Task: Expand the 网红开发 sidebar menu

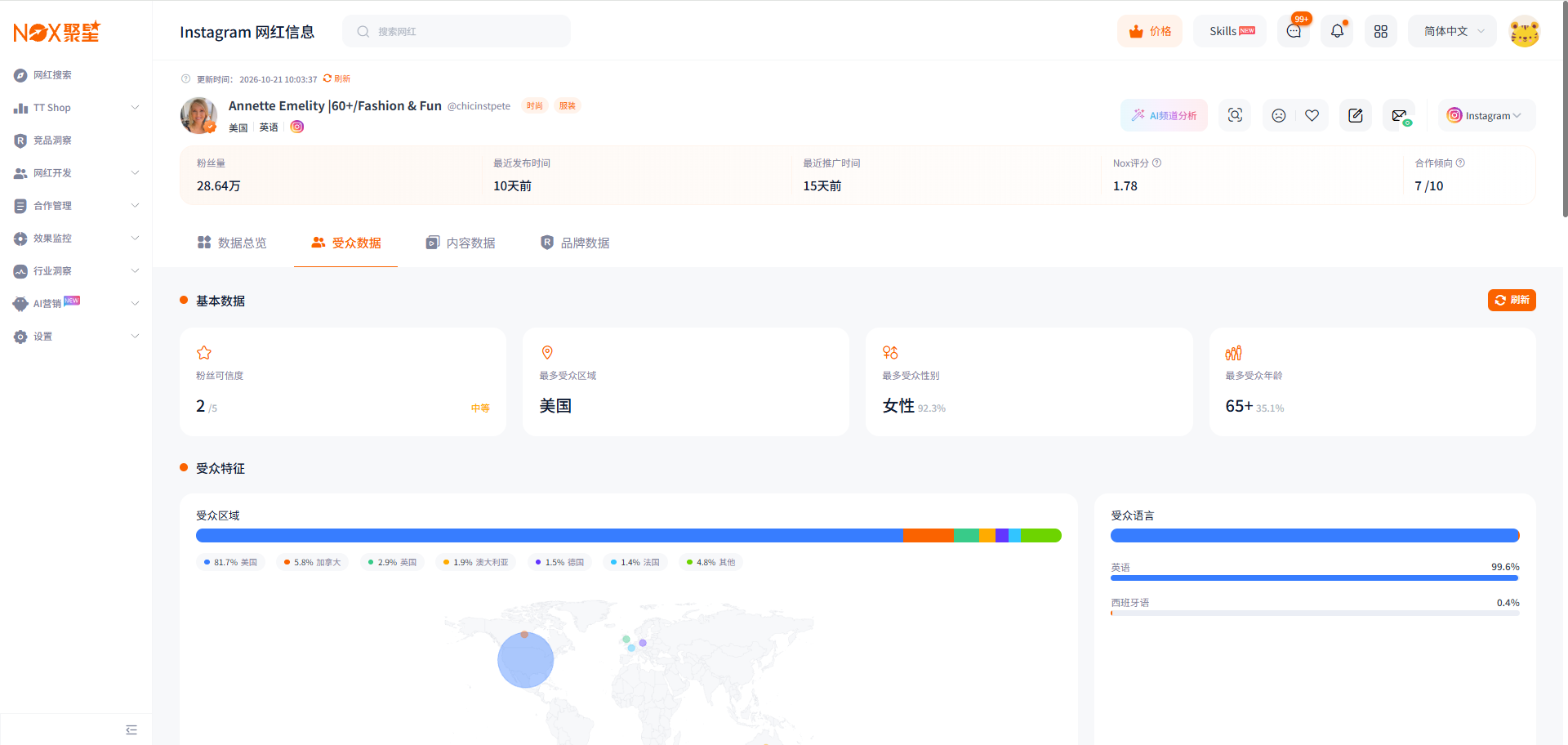Action: click(76, 173)
